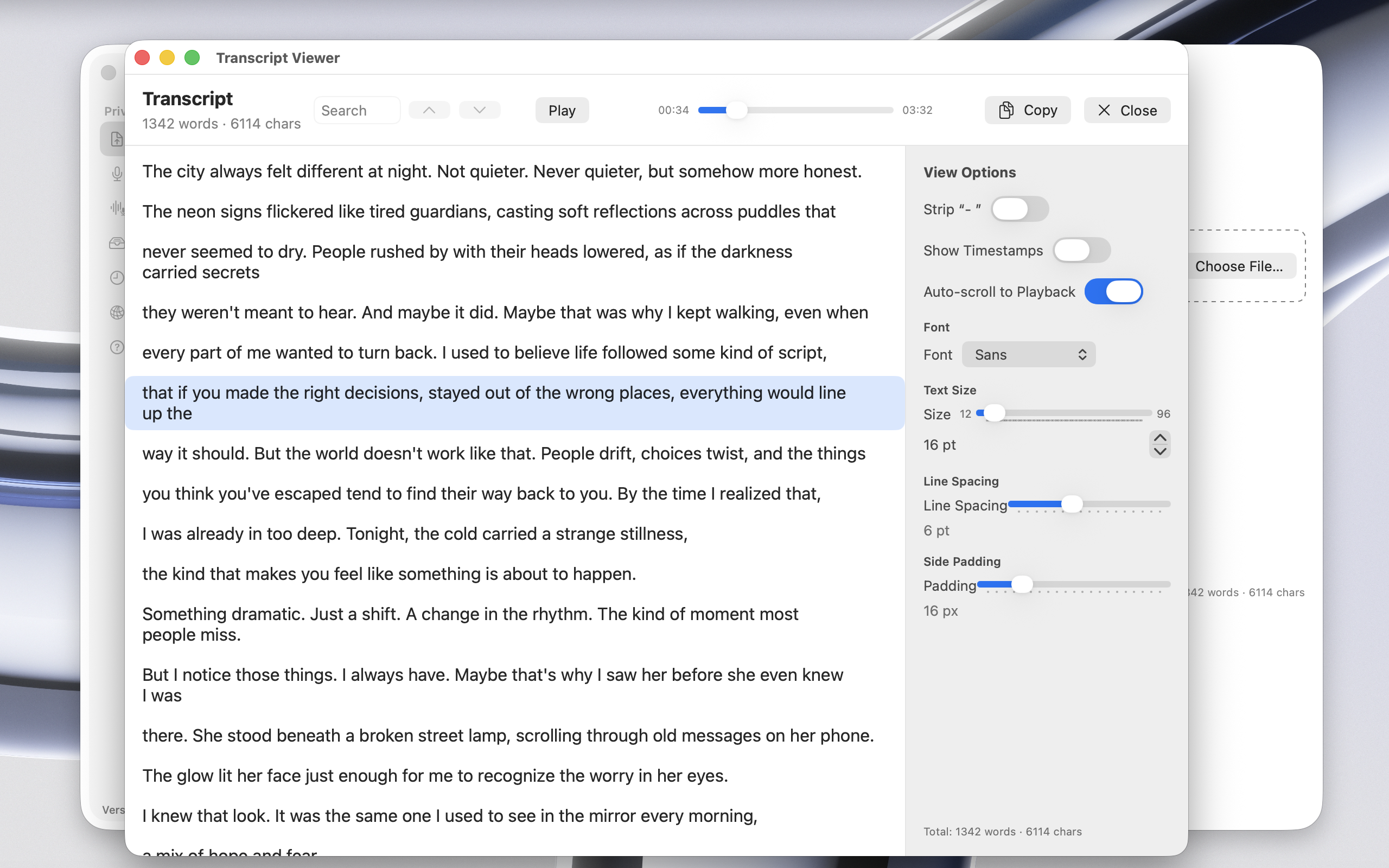Turn on Show Timestamps

[1081, 250]
